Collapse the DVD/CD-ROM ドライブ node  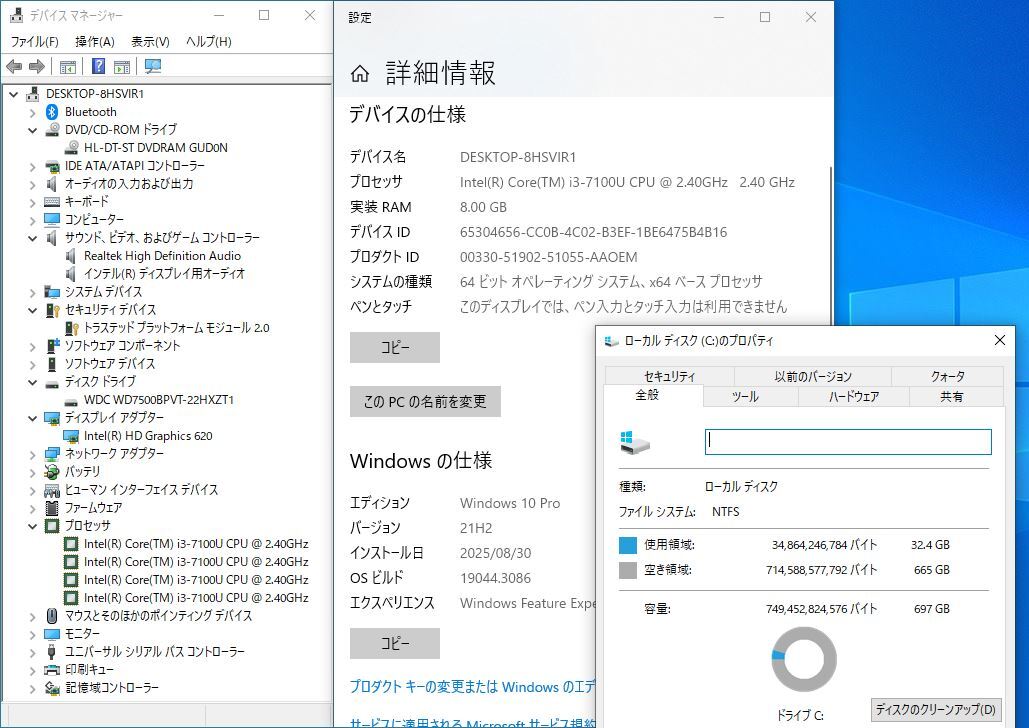(x=32, y=130)
